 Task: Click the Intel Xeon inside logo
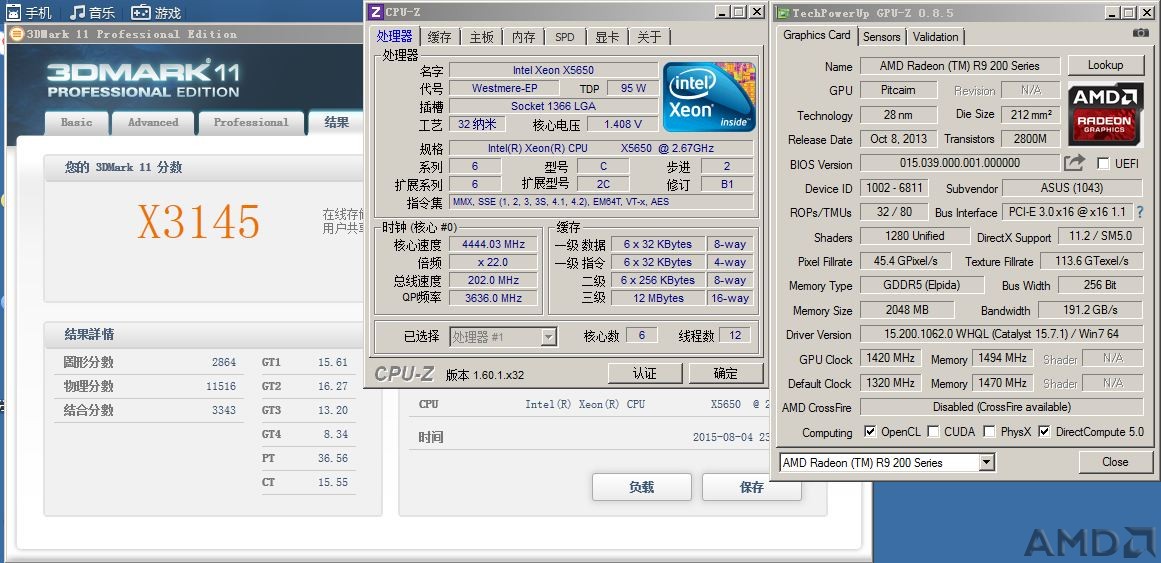(709, 96)
